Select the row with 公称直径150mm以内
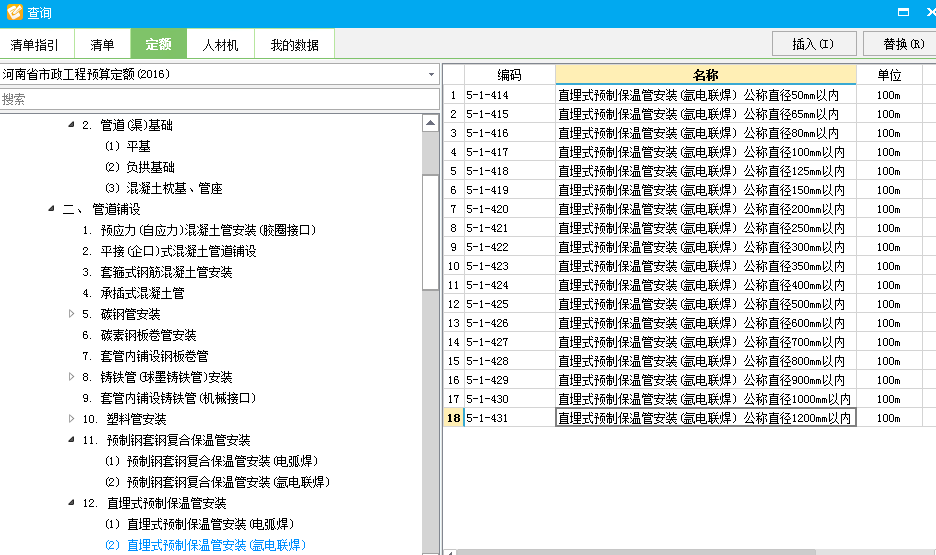The height and width of the screenshot is (555, 936). 706,190
